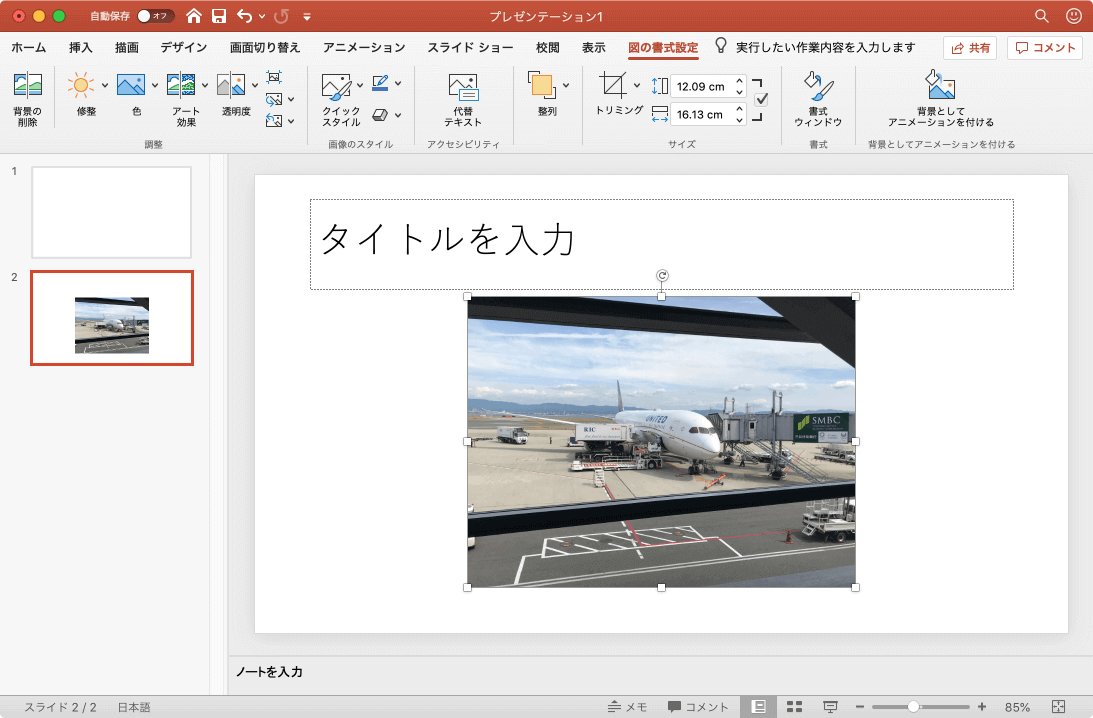Expand the 色 (Color) dropdown arrow
This screenshot has width=1093, height=718.
coord(155,85)
